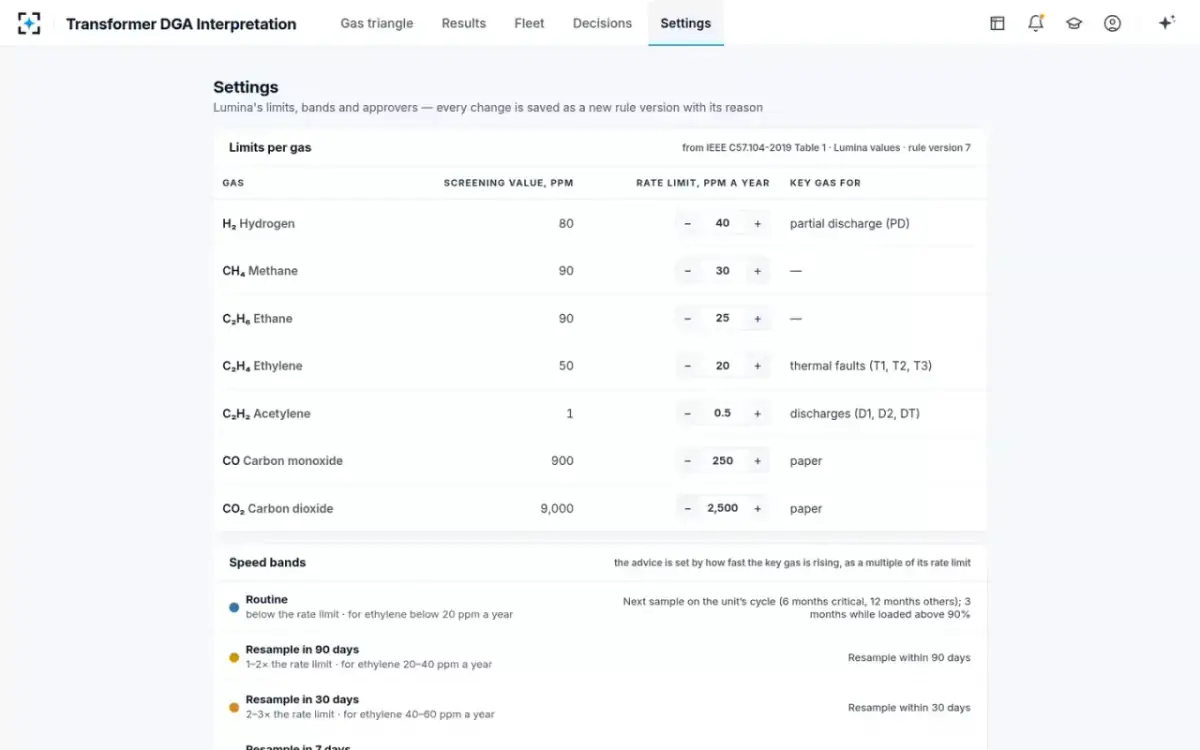Increase Carbon dioxide rate limit
The image size is (1200, 750).
point(757,509)
